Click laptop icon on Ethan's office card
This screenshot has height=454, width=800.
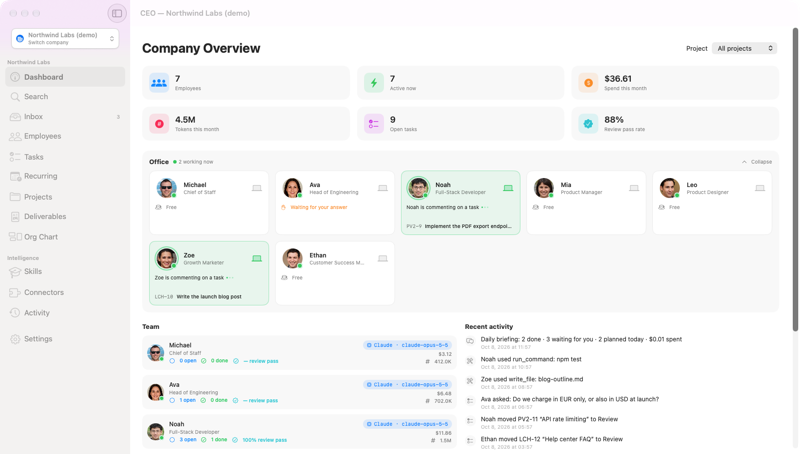pyautogui.click(x=383, y=259)
